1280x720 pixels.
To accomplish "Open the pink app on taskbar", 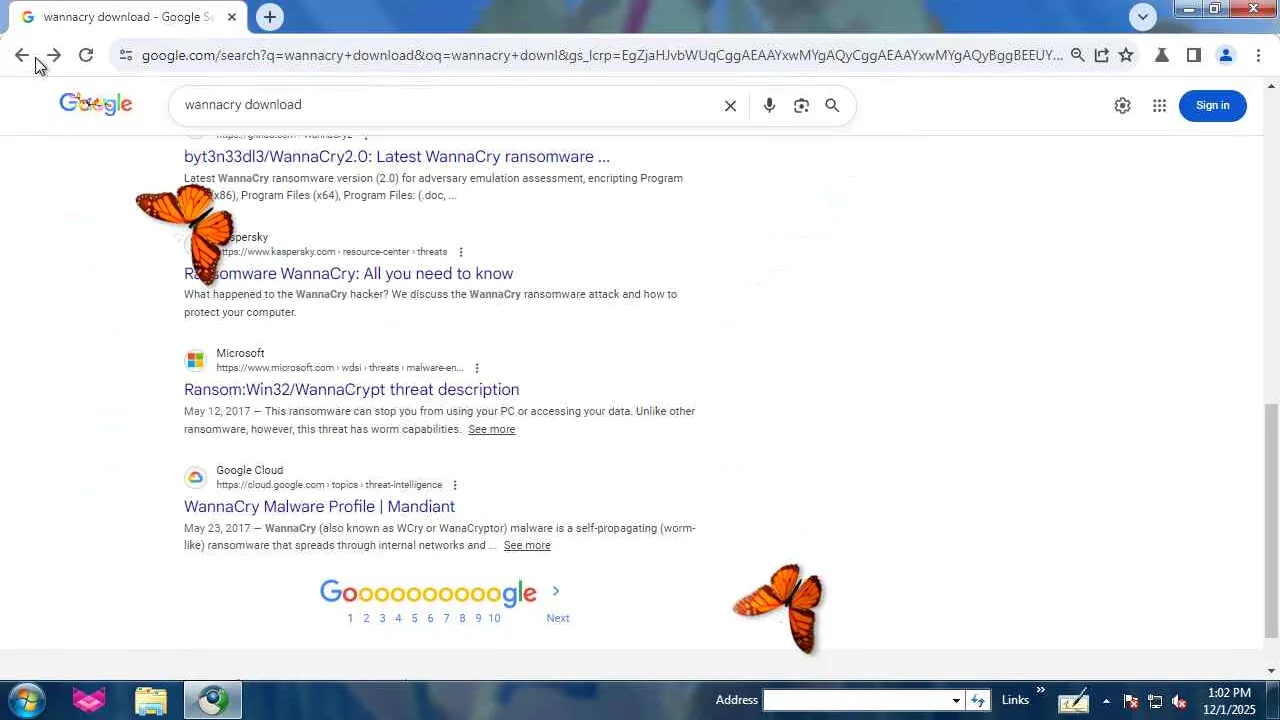I will pyautogui.click(x=89, y=700).
